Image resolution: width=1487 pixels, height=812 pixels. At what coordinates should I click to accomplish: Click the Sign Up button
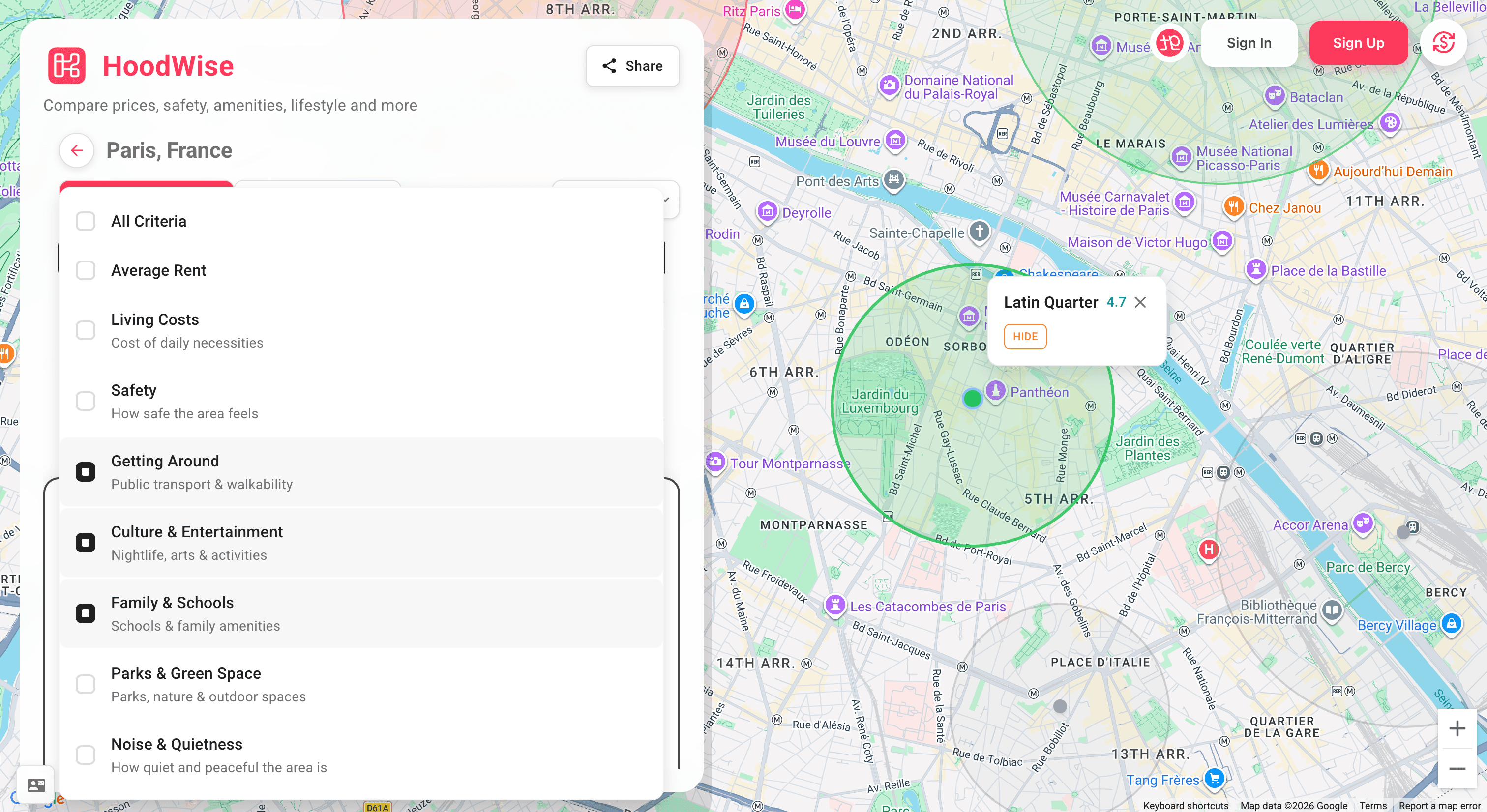pyautogui.click(x=1358, y=43)
